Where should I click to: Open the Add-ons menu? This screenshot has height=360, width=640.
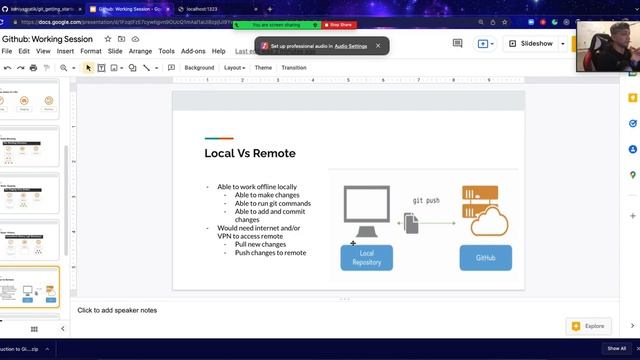(x=193, y=51)
